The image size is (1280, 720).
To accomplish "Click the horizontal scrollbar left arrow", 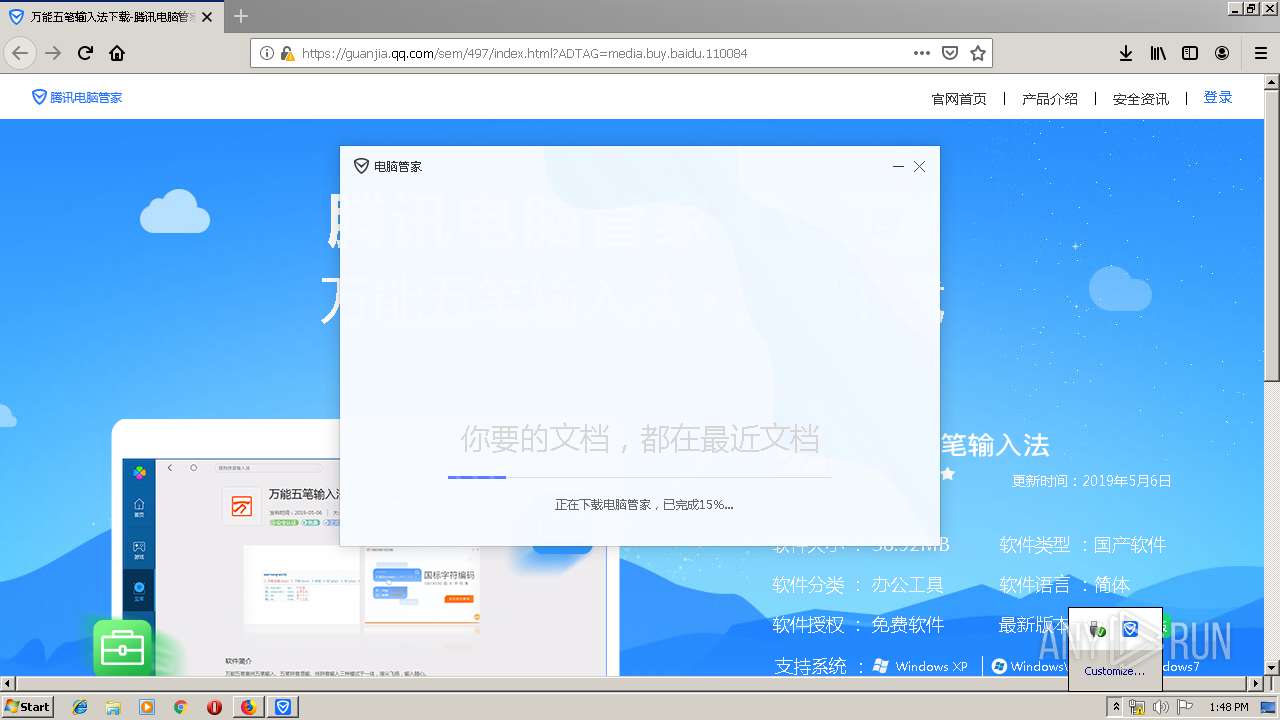I will pyautogui.click(x=7, y=683).
